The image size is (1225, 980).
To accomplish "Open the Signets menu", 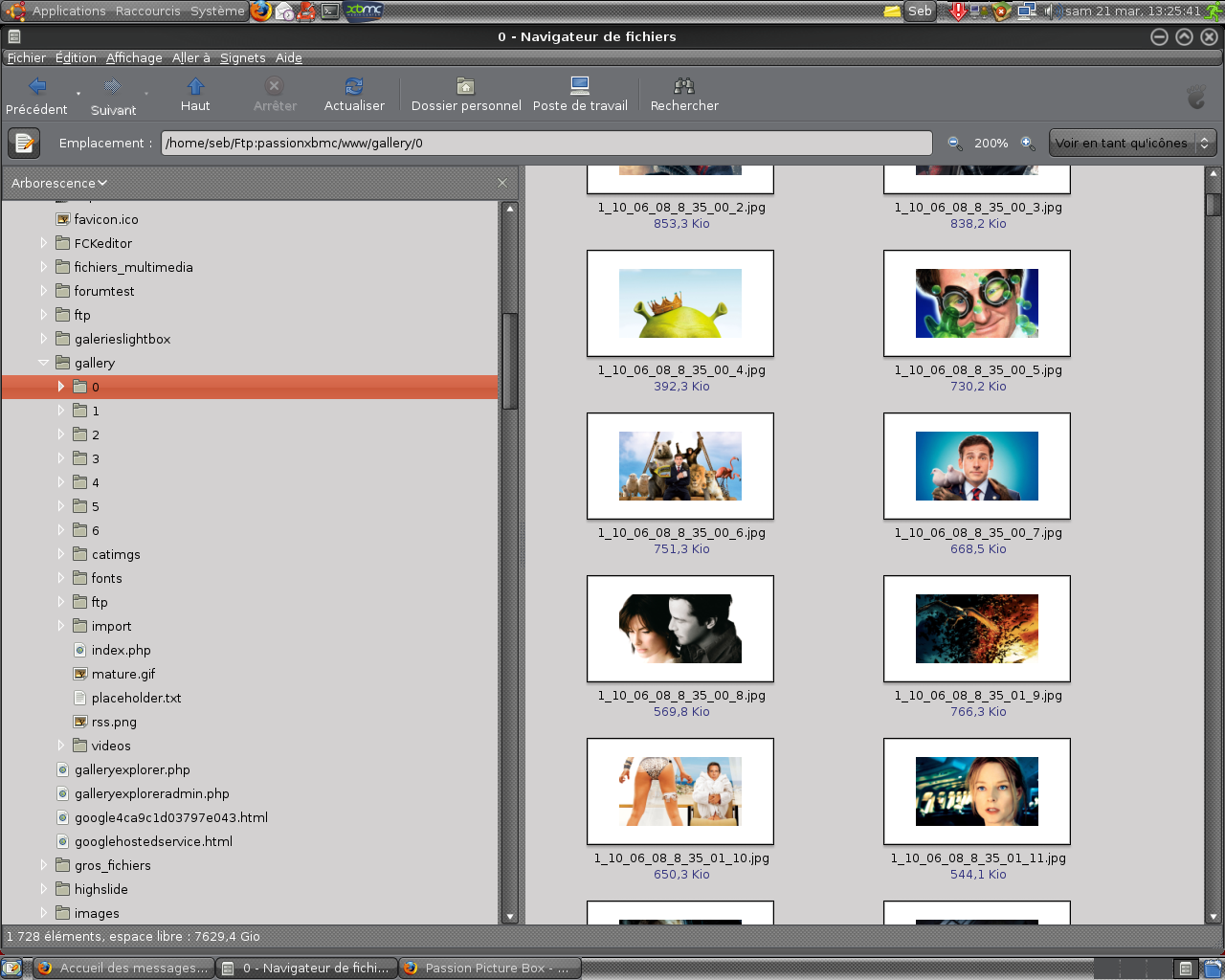I will click(x=242, y=58).
